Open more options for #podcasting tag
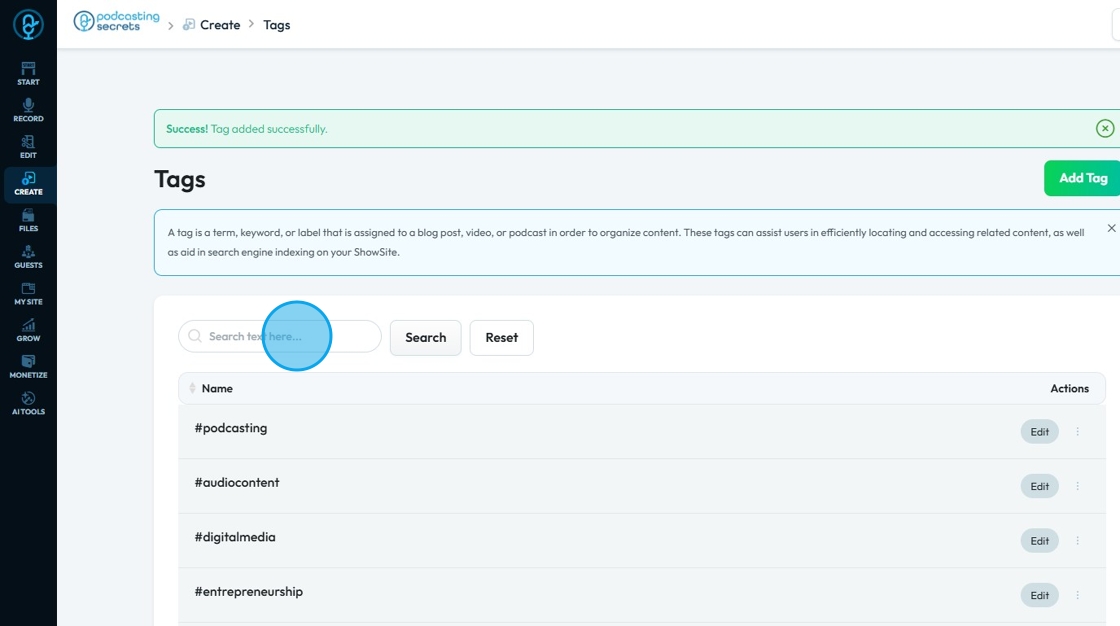The image size is (1120, 626). [x=1077, y=432]
